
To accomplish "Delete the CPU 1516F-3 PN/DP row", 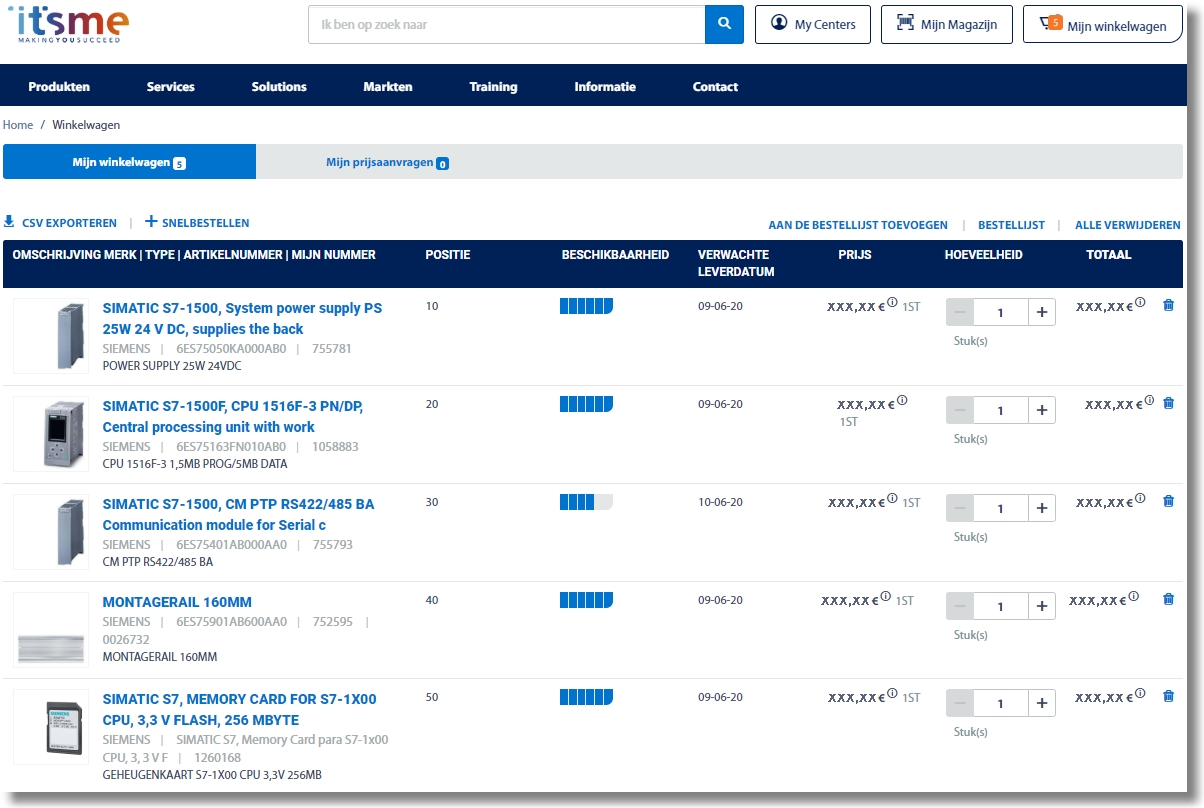I will [x=1168, y=403].
